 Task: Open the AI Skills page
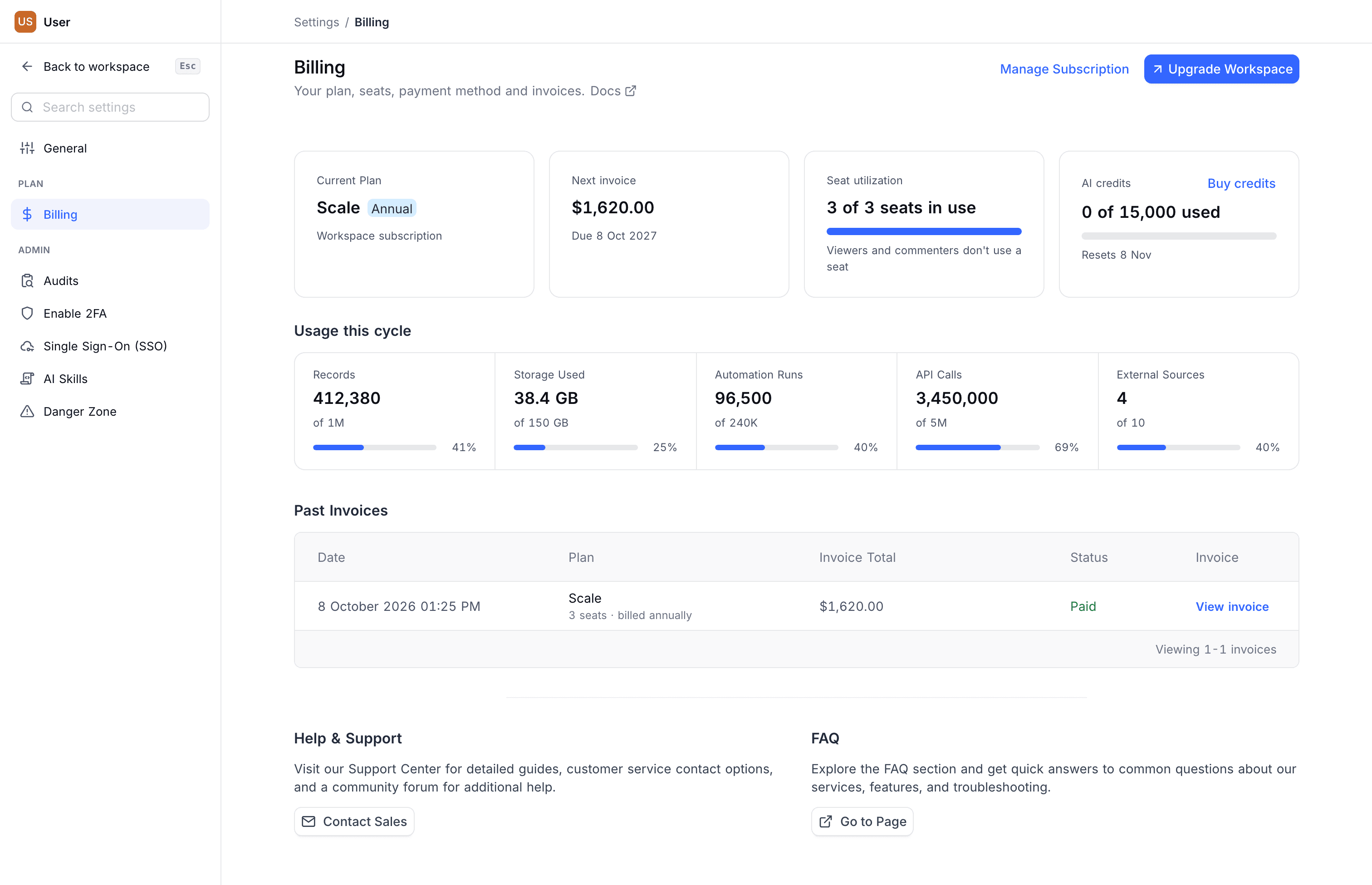tap(110, 379)
